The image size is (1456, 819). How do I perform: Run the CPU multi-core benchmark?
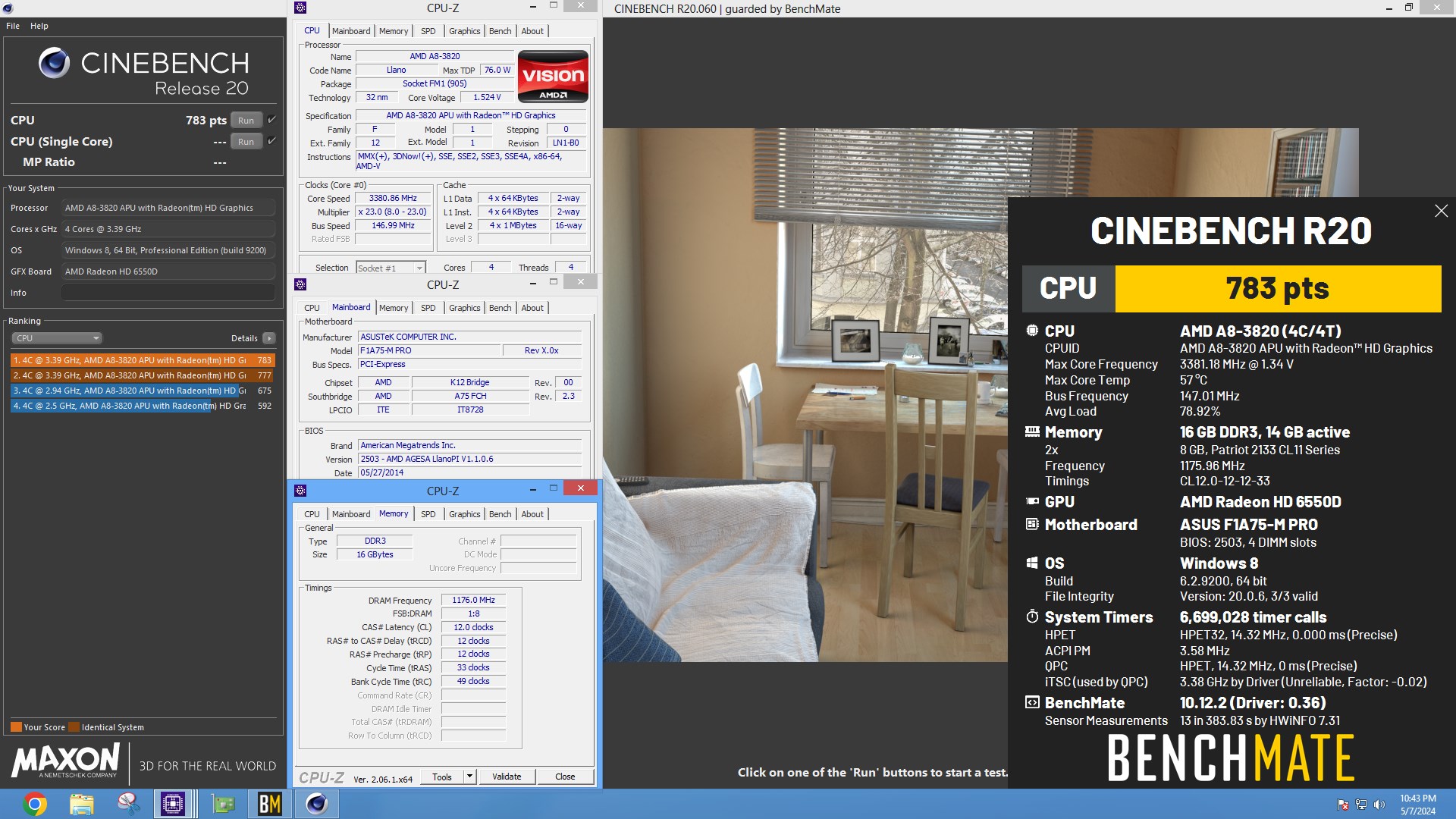tap(246, 120)
